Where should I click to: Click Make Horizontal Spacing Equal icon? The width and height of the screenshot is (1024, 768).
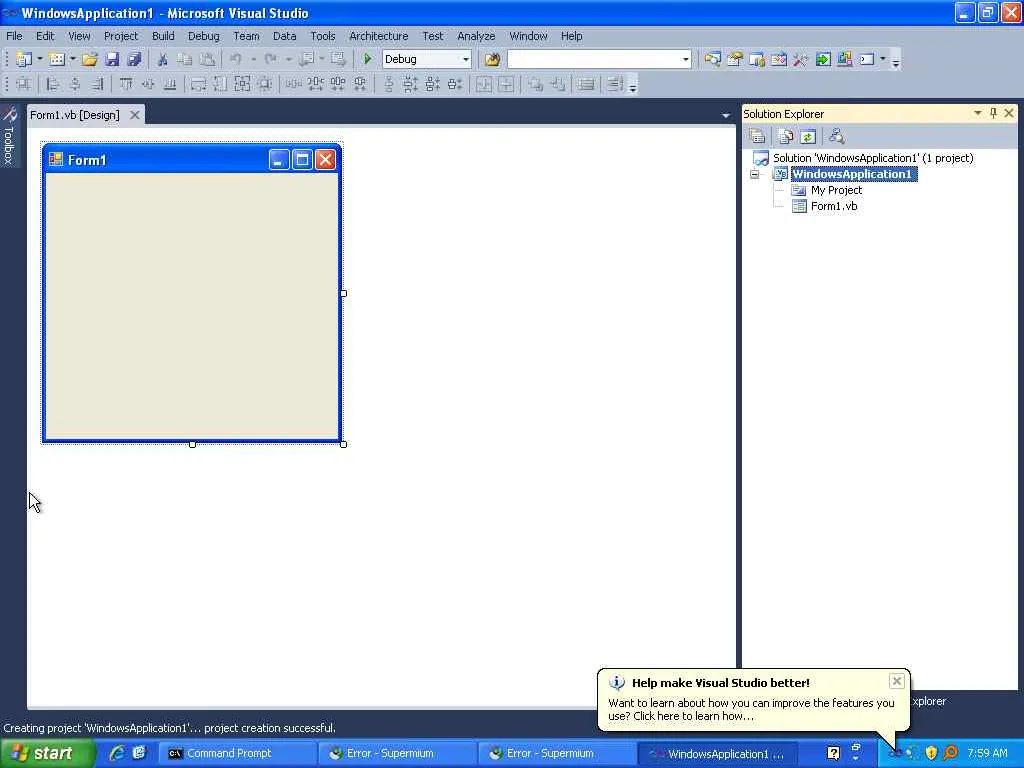click(293, 84)
